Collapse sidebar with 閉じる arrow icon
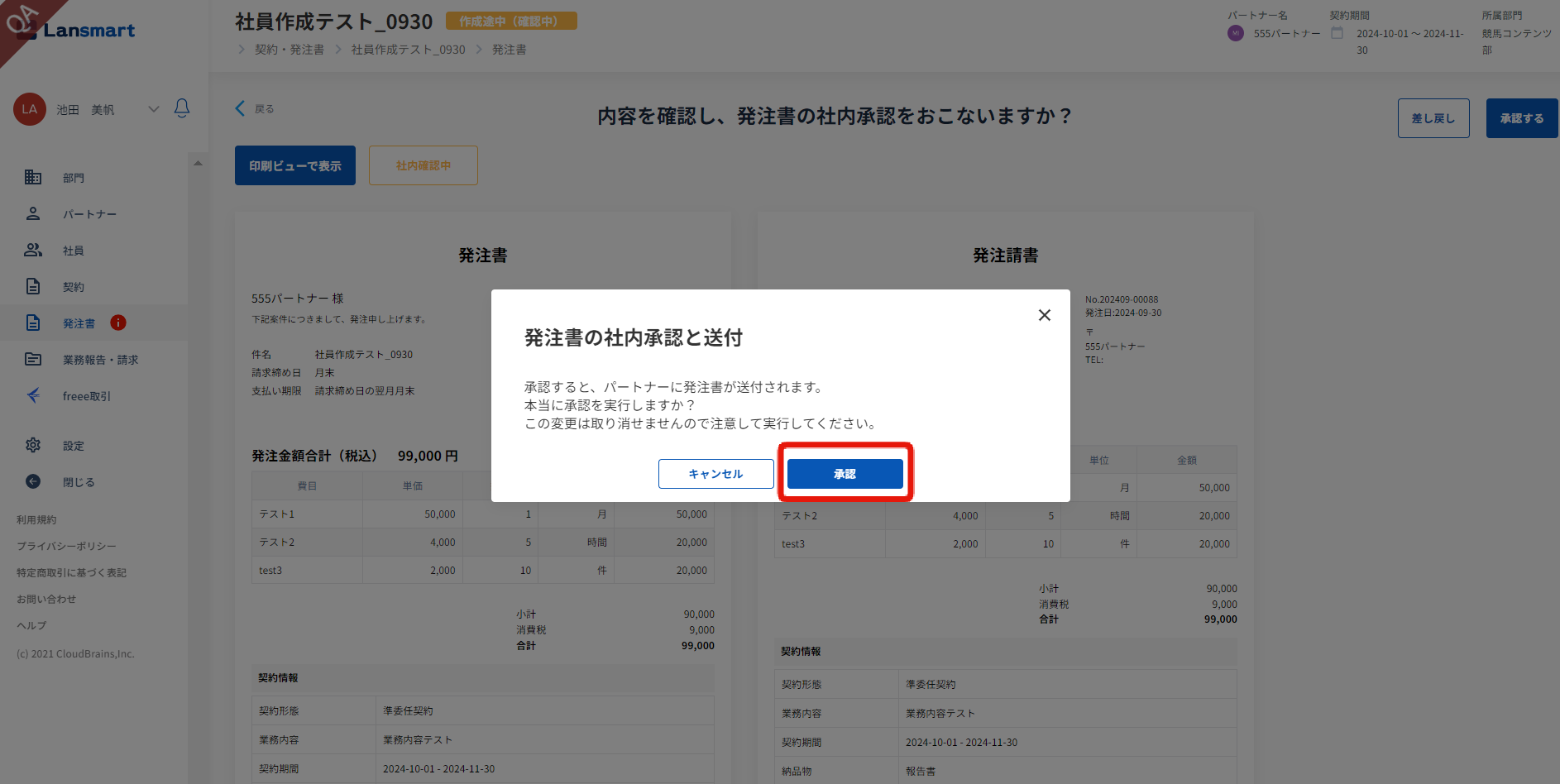The height and width of the screenshot is (784, 1560). point(33,481)
